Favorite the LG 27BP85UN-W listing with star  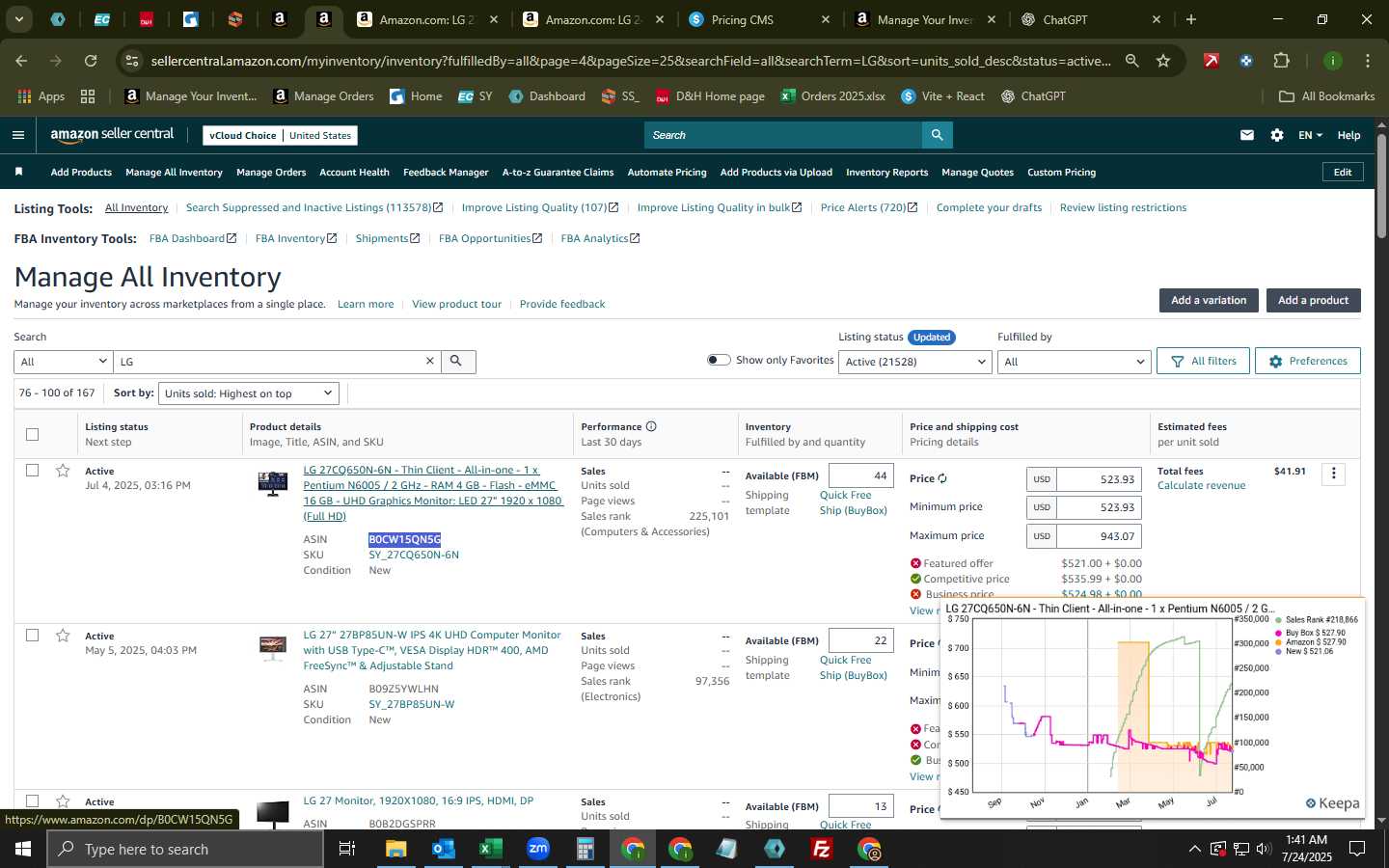pos(63,636)
